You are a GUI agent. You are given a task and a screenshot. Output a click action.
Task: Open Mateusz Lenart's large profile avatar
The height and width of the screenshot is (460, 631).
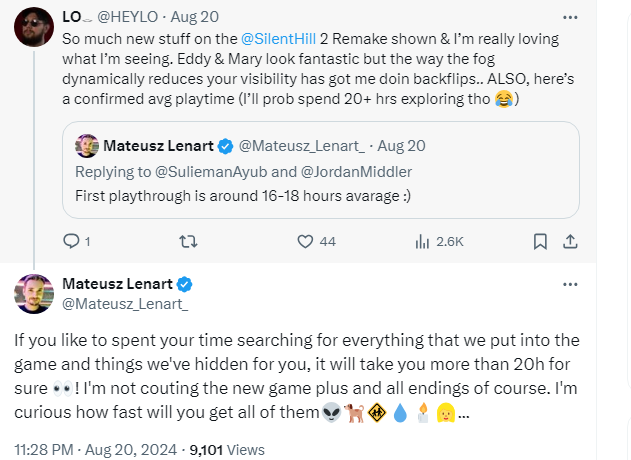[x=34, y=293]
